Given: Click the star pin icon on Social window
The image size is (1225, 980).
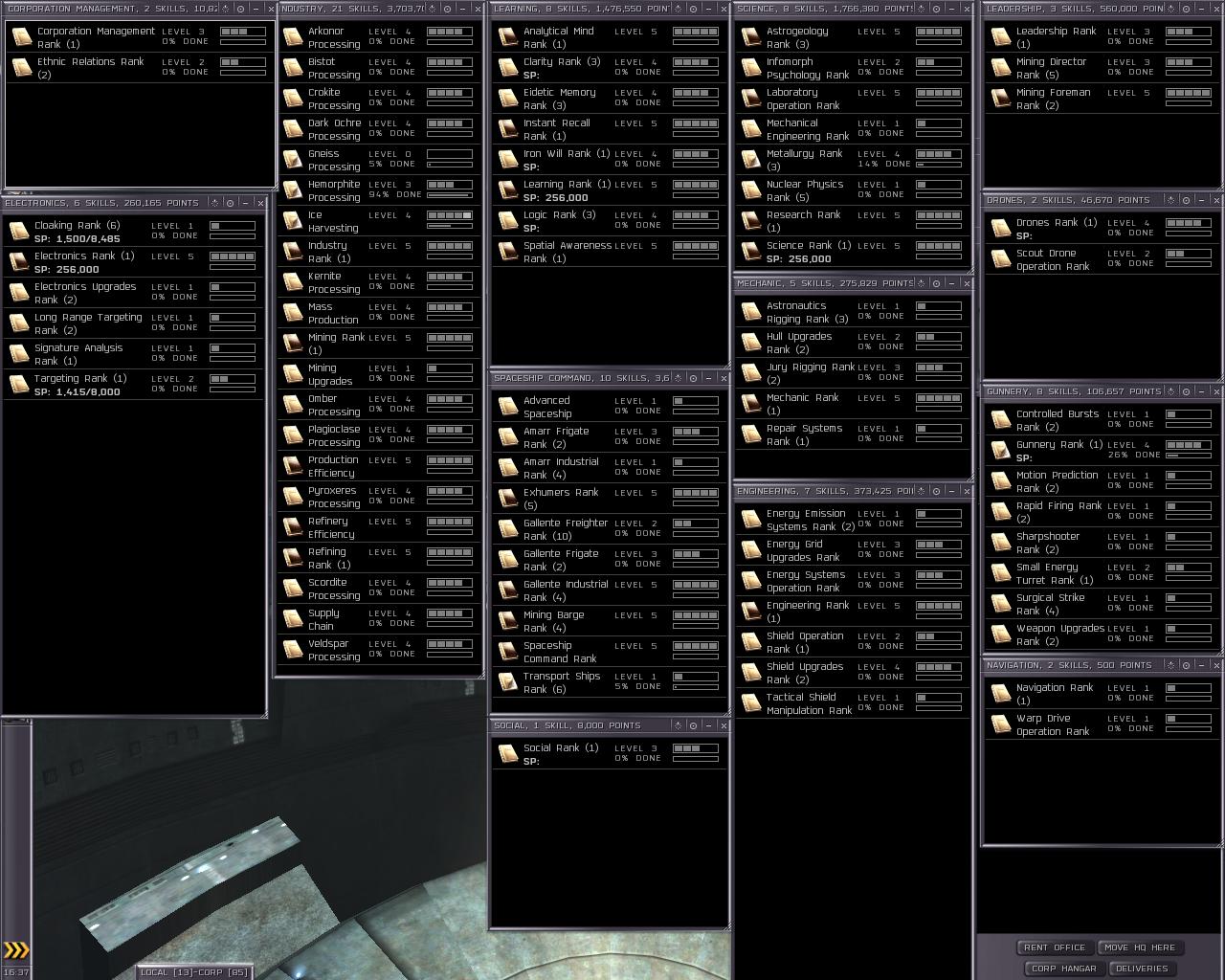Looking at the screenshot, I should coord(678,725).
